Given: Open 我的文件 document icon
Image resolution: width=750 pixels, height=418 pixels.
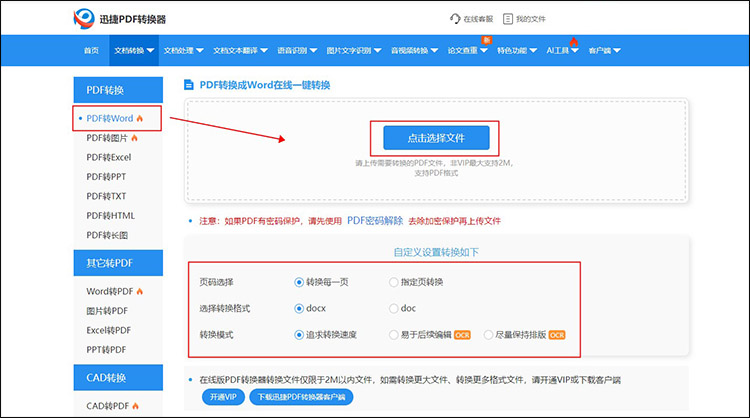Looking at the screenshot, I should tap(507, 19).
